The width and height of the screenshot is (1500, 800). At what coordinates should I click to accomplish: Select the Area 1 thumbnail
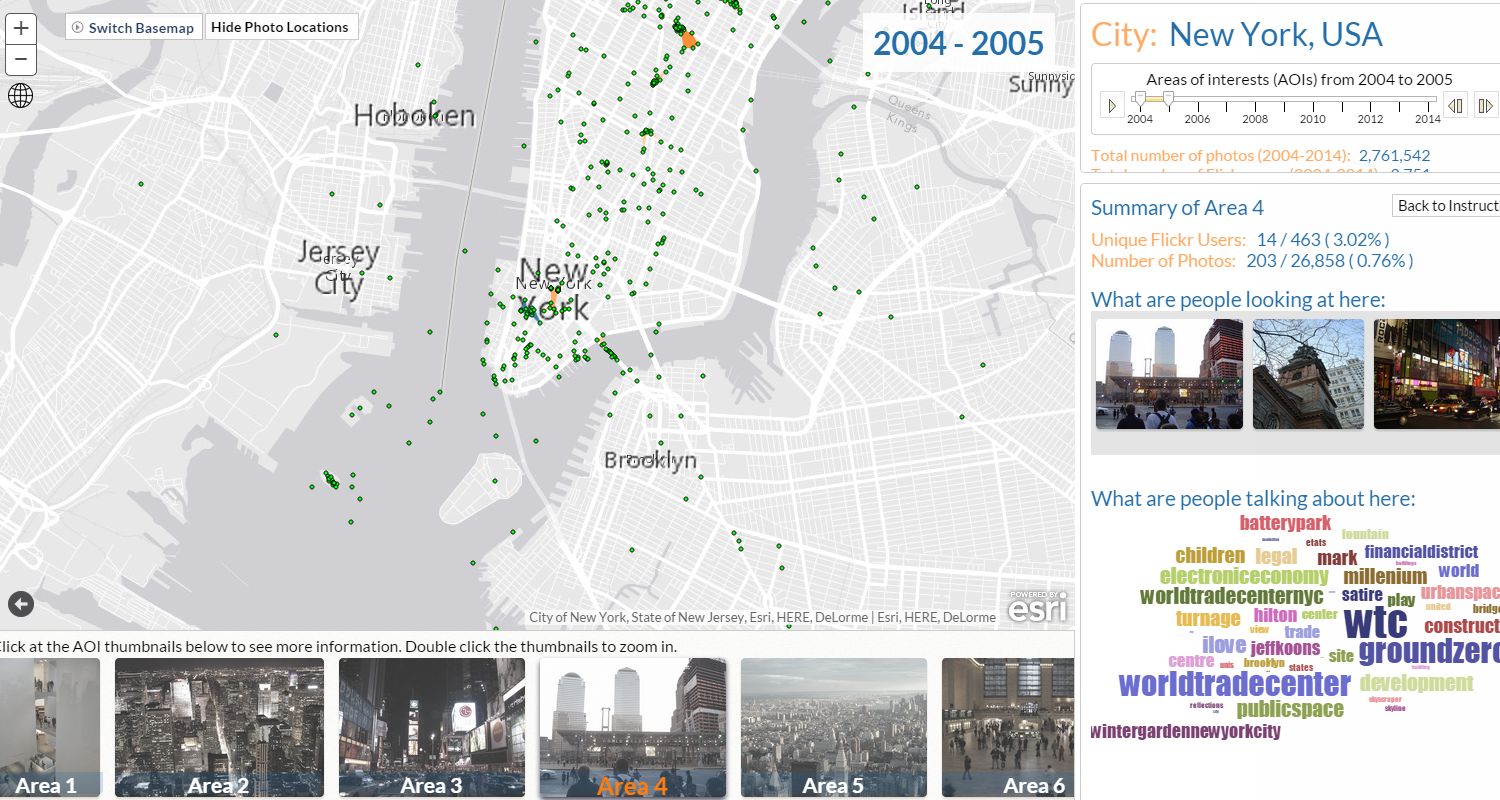(50, 727)
